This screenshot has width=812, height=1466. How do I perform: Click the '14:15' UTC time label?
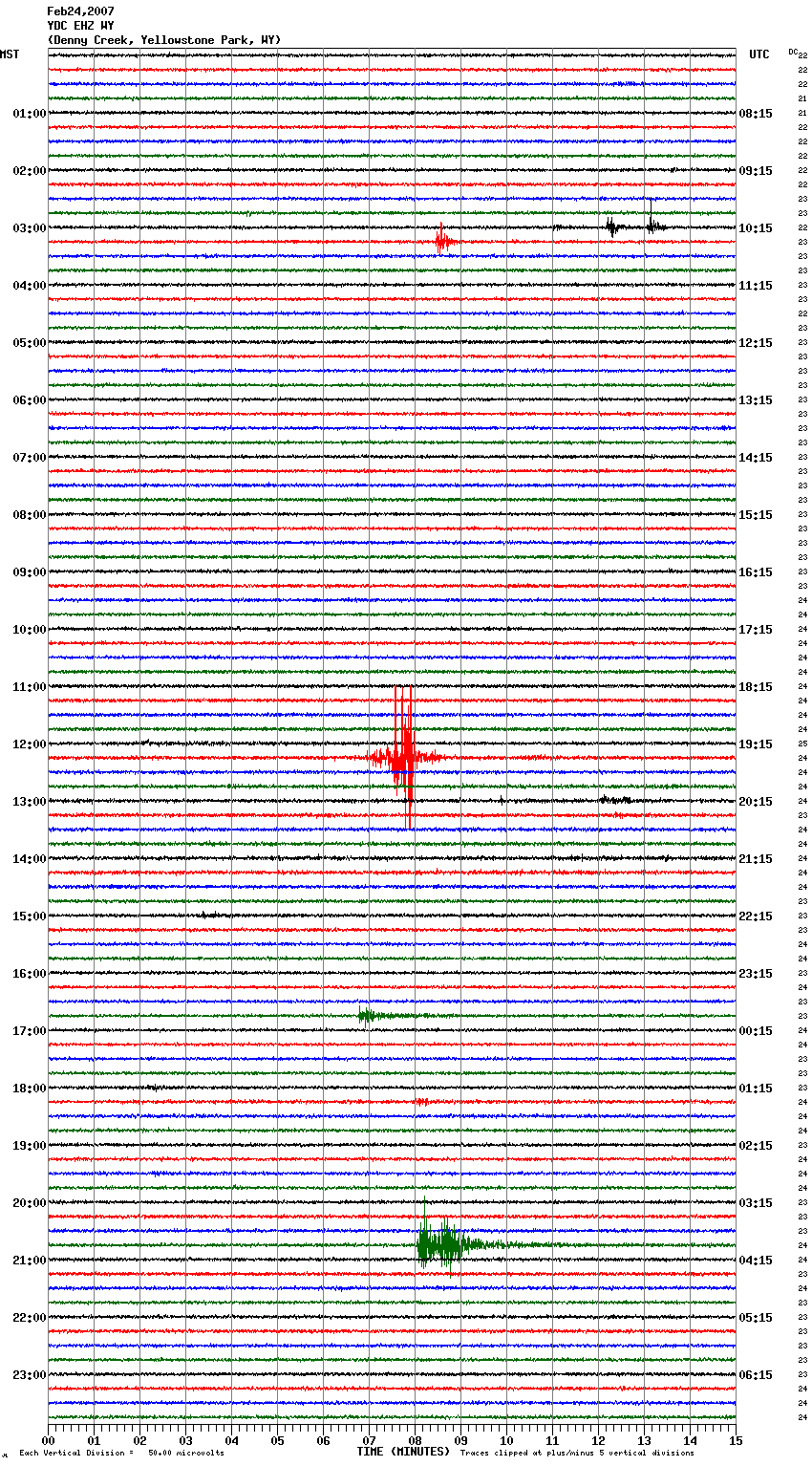pos(756,458)
